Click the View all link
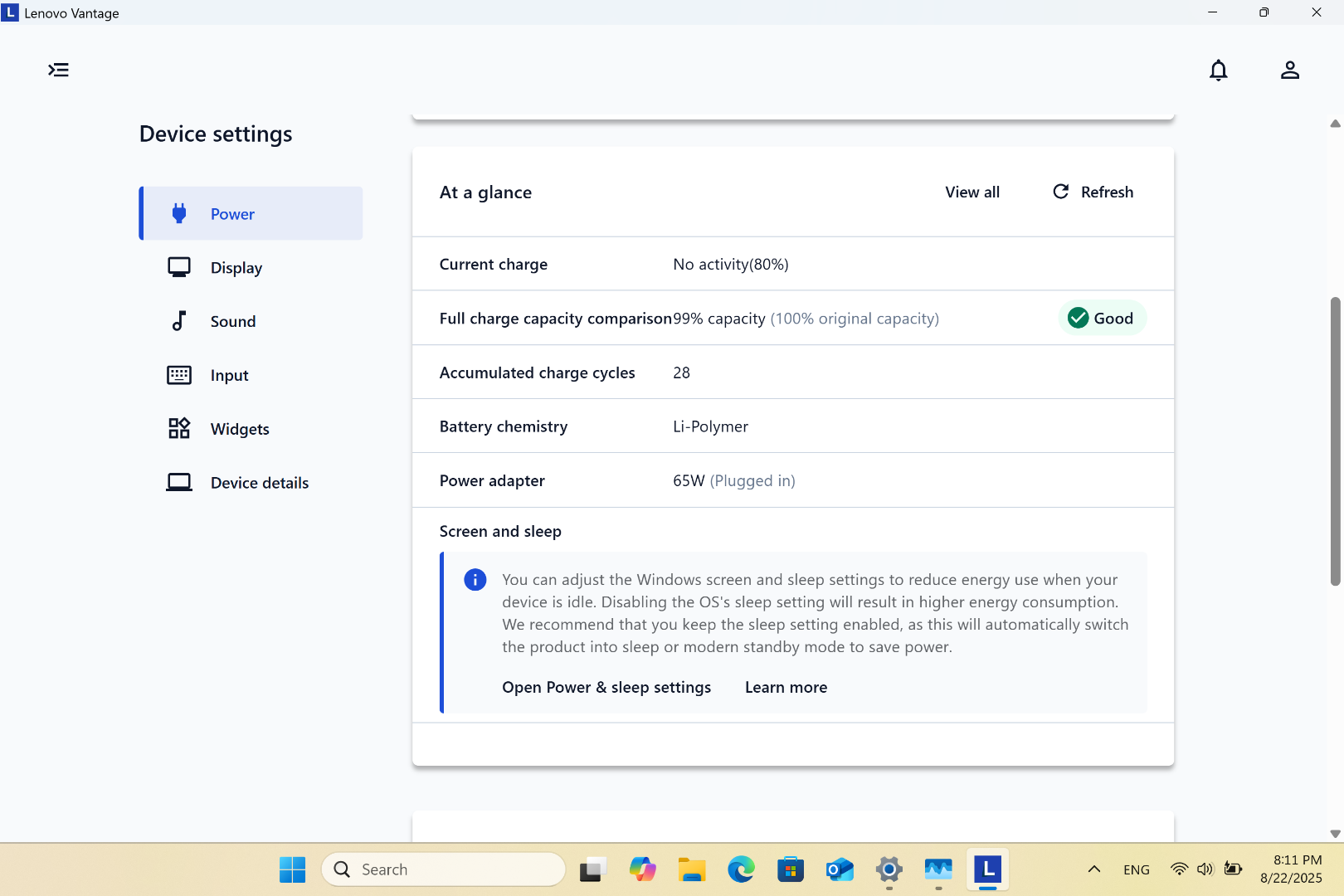Image resolution: width=1344 pixels, height=896 pixels. [972, 192]
